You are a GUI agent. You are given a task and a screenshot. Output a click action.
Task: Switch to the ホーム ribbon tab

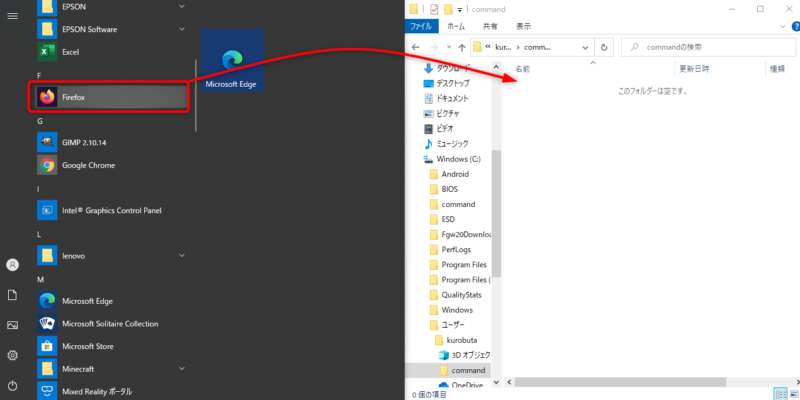click(456, 27)
